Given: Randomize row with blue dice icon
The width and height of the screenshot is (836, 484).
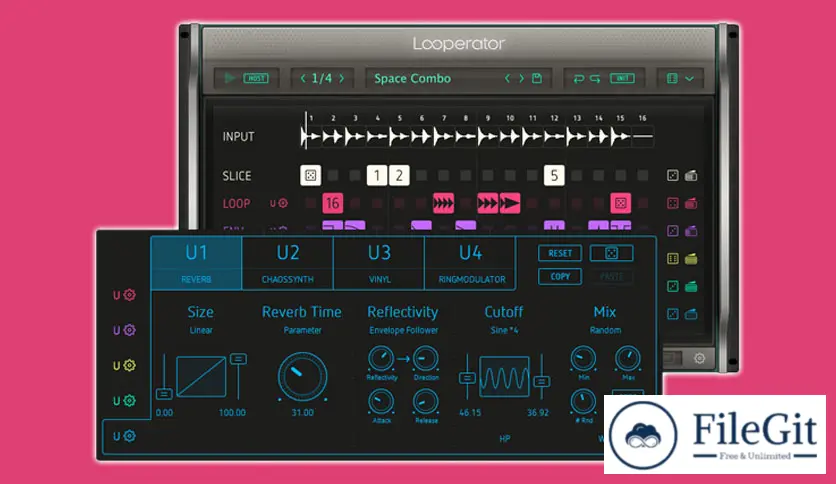Looking at the screenshot, I should pos(673,314).
